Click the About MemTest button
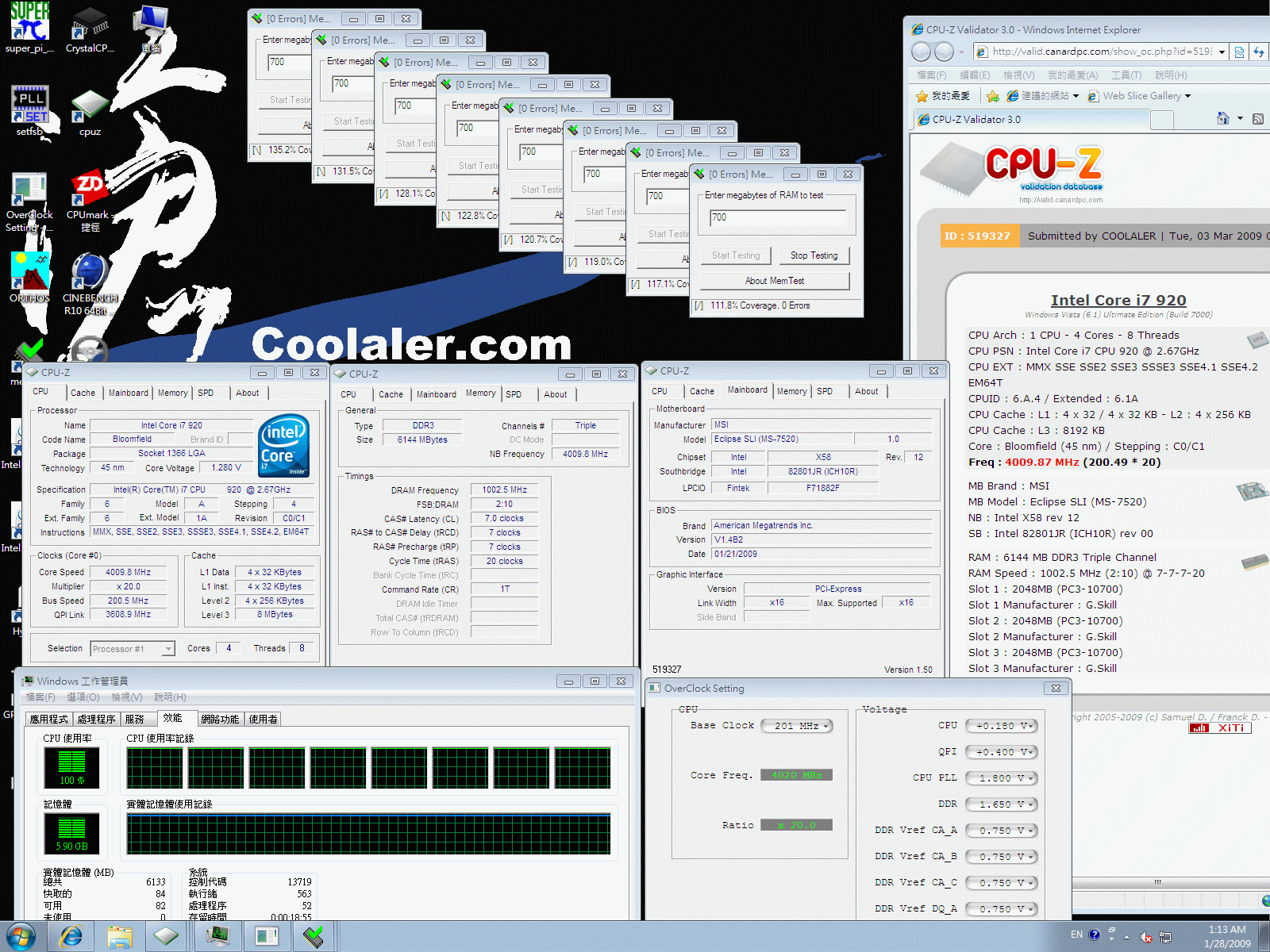This screenshot has height=952, width=1270. coord(775,281)
